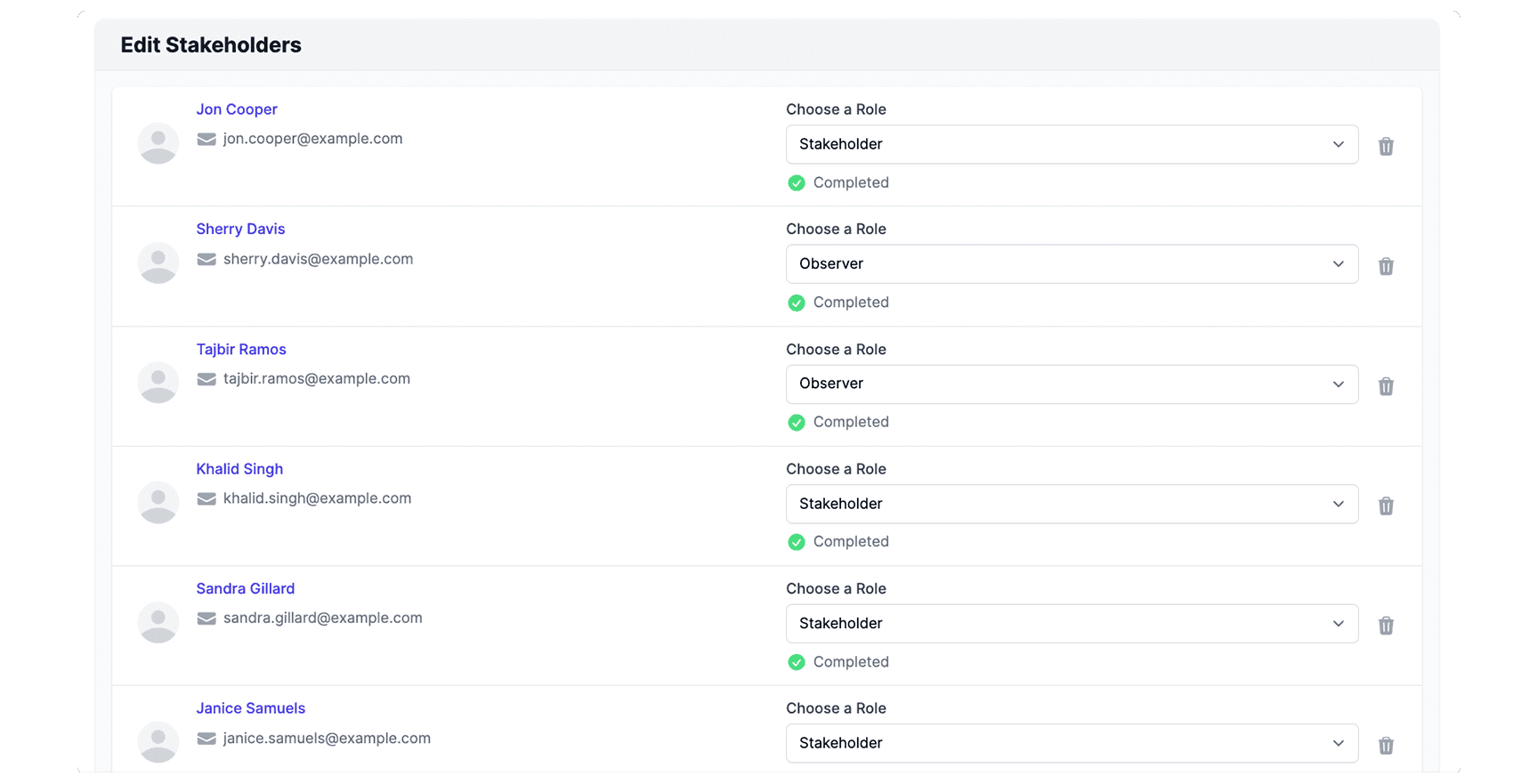Screen dimensions: 1538x784
Task: Expand Sherry Davis's Observer role dropdown
Action: point(1072,264)
